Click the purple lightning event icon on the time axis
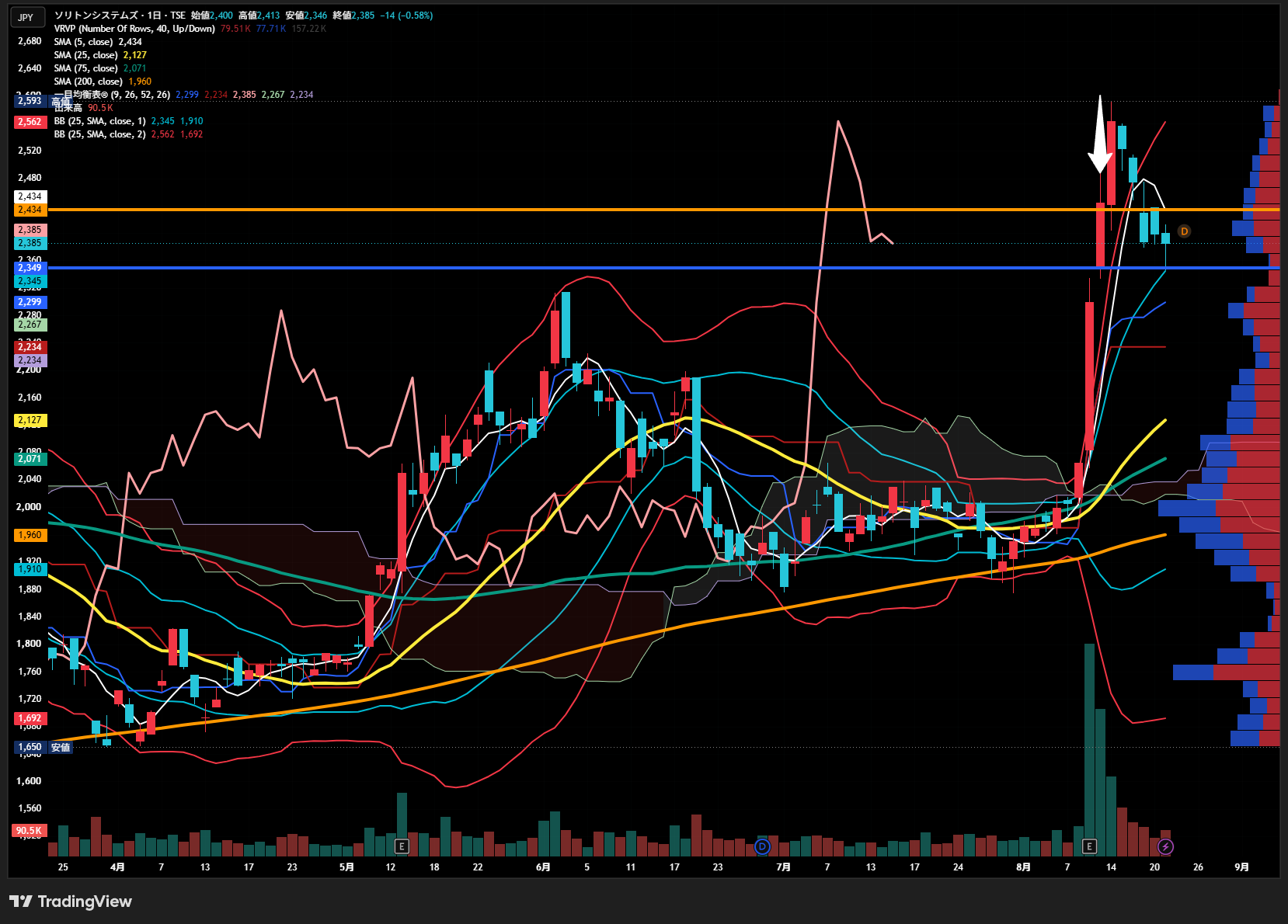 (1165, 846)
